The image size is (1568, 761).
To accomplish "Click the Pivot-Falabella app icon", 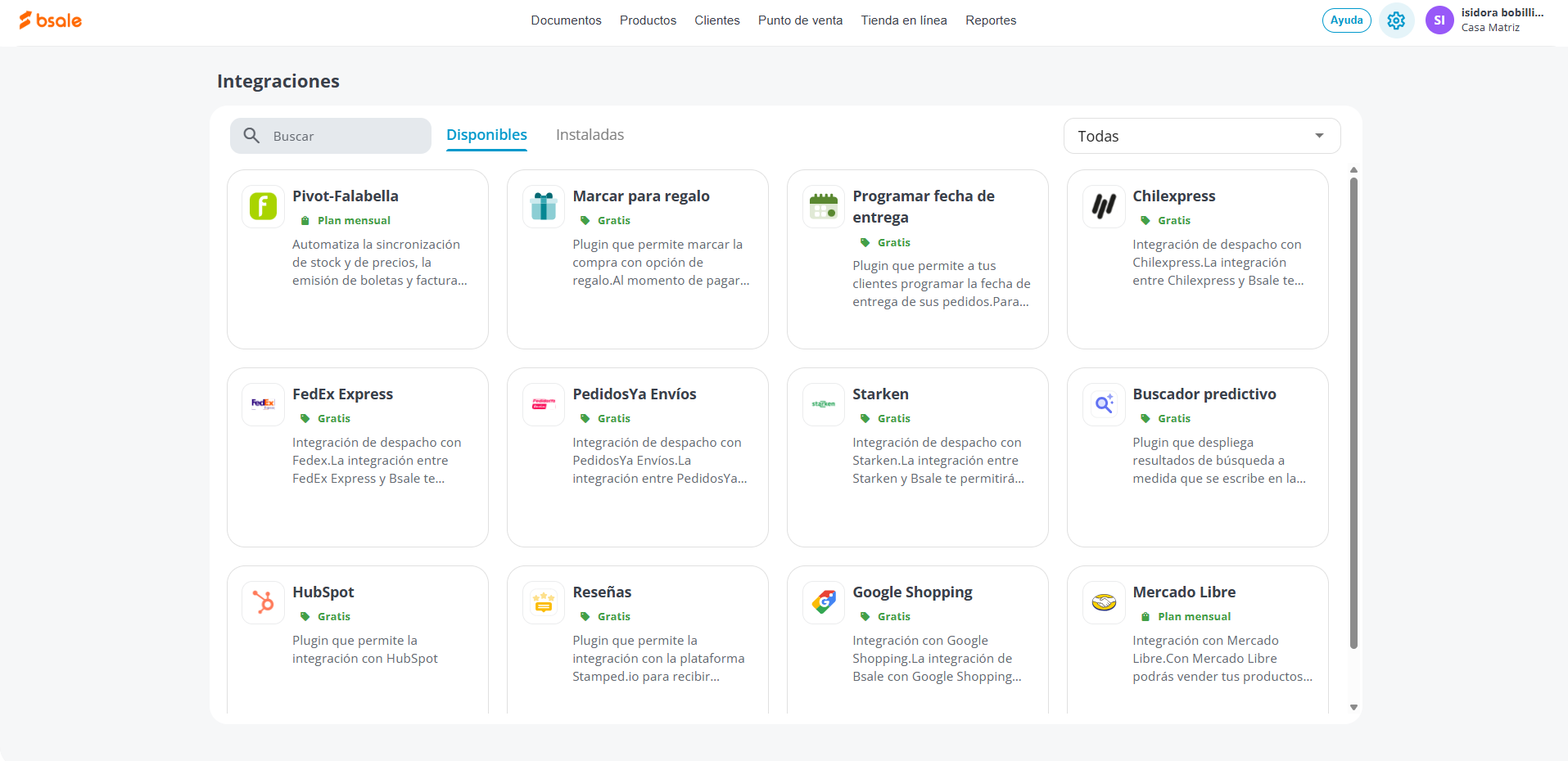I will [x=263, y=206].
